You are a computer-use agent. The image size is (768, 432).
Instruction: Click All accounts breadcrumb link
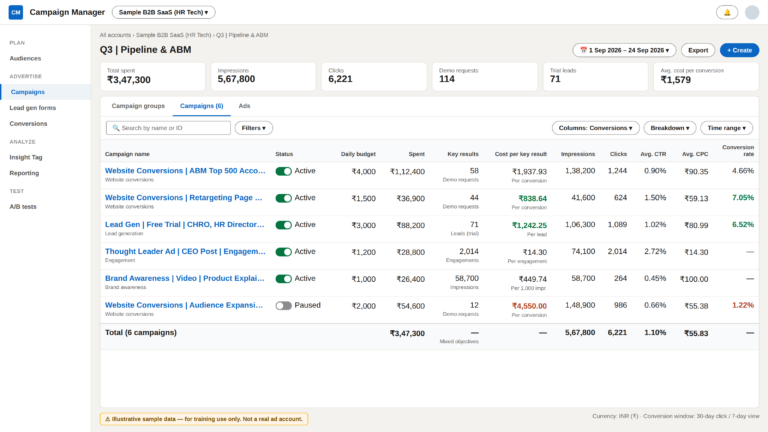(x=115, y=35)
